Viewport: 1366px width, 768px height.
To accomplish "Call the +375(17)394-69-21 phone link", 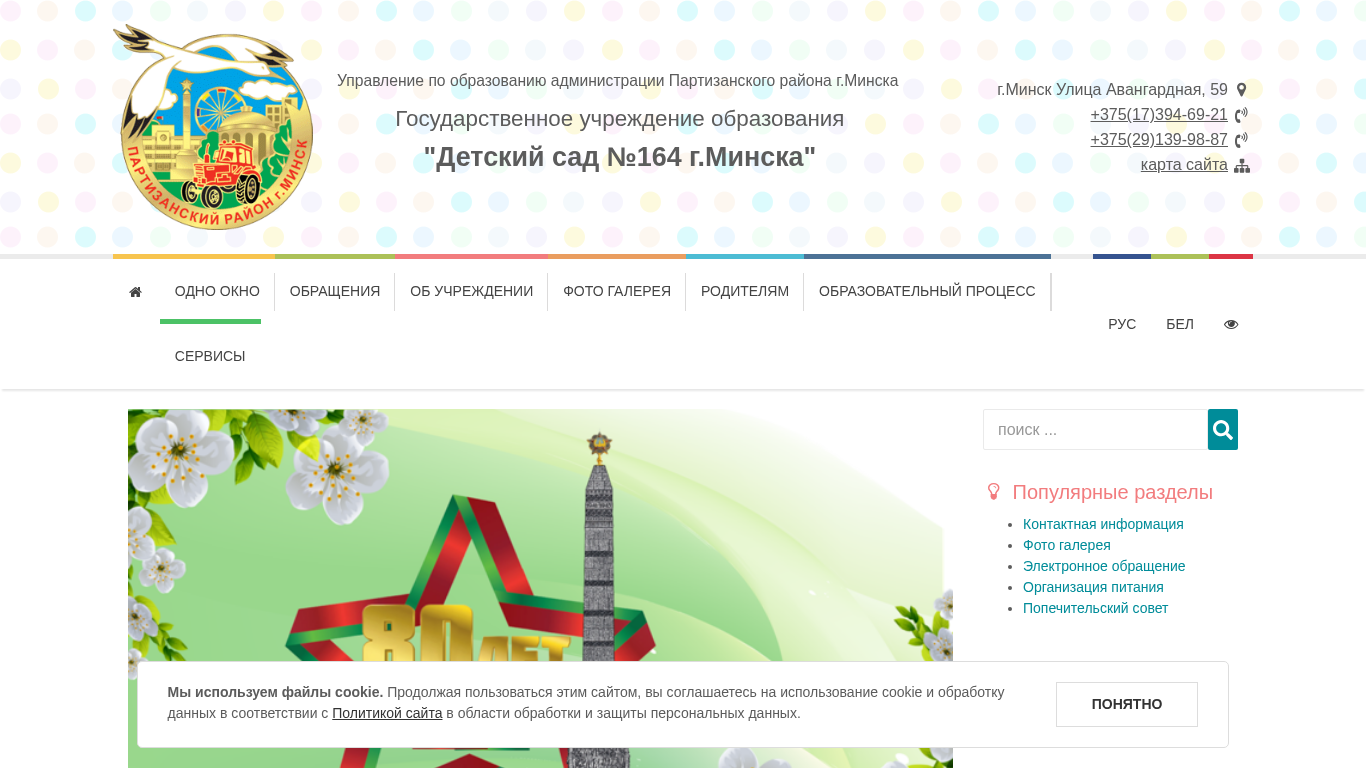I will tap(1159, 115).
